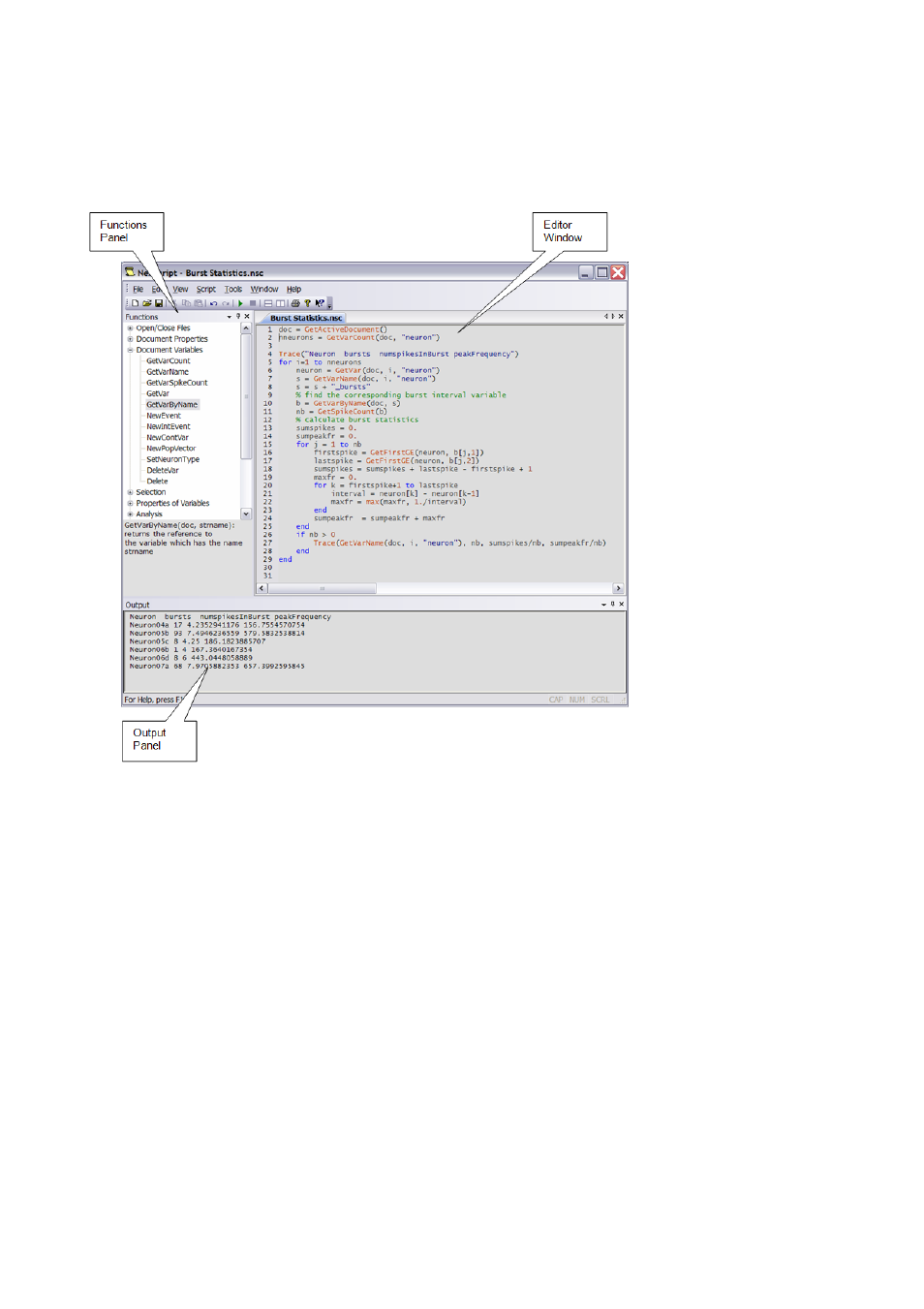Image resolution: width=924 pixels, height=1309 pixels.
Task: Minimize the NexScript window
Action: pos(585,272)
